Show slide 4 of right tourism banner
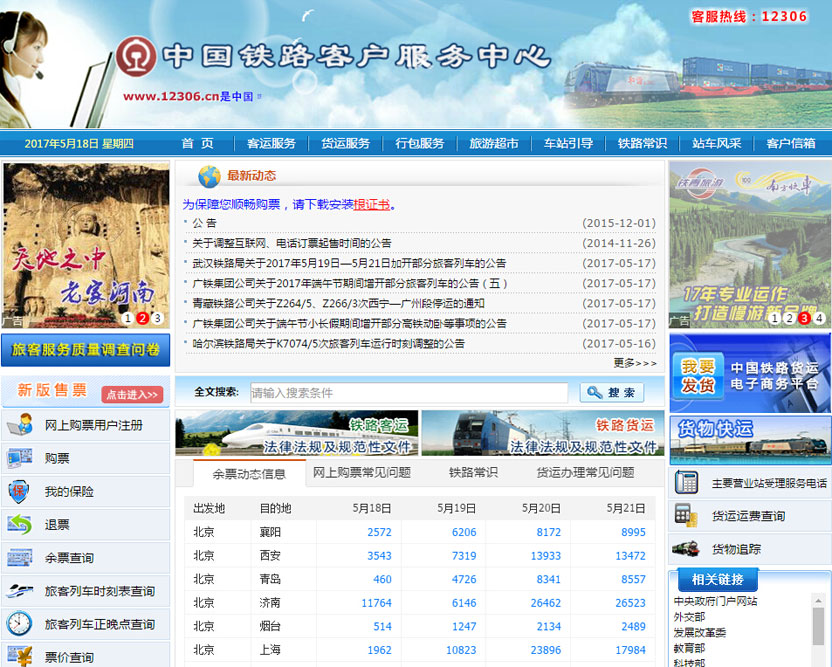 coord(819,318)
